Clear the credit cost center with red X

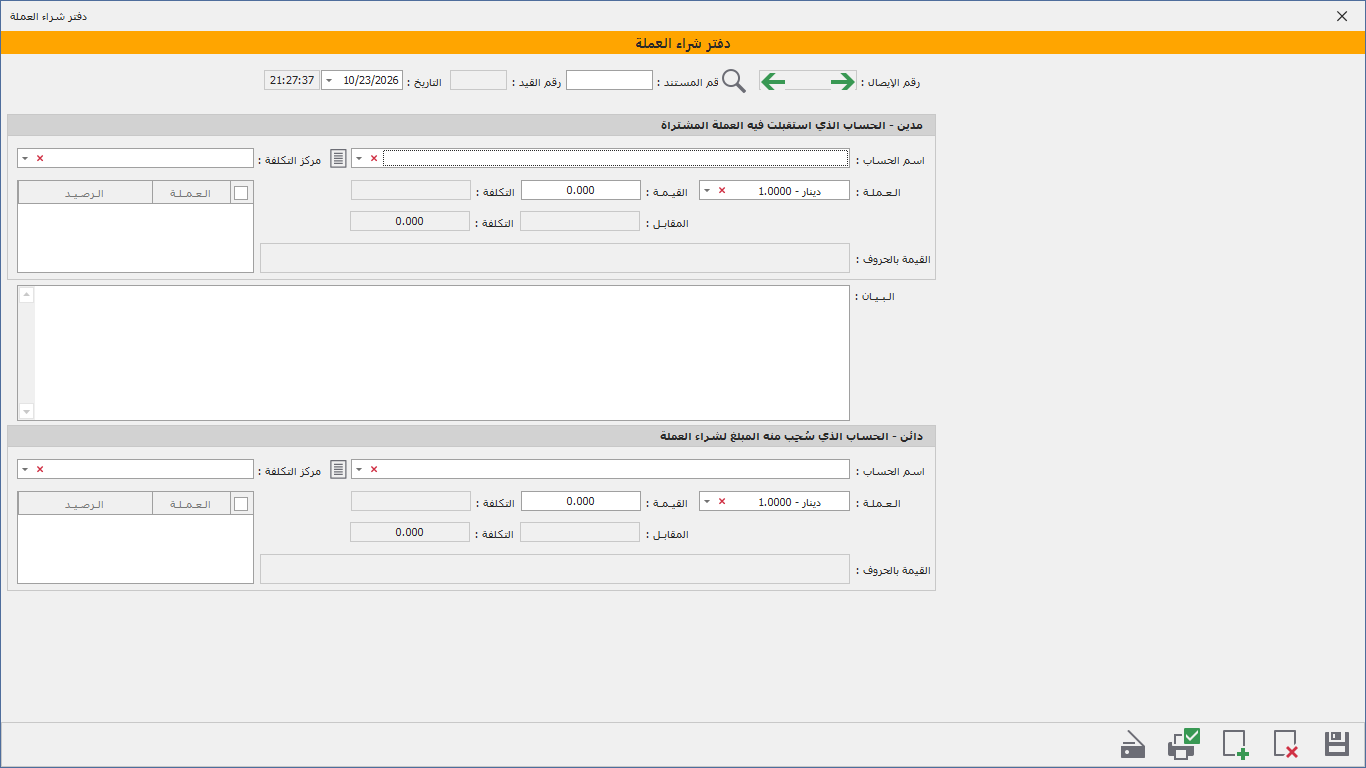[40, 469]
